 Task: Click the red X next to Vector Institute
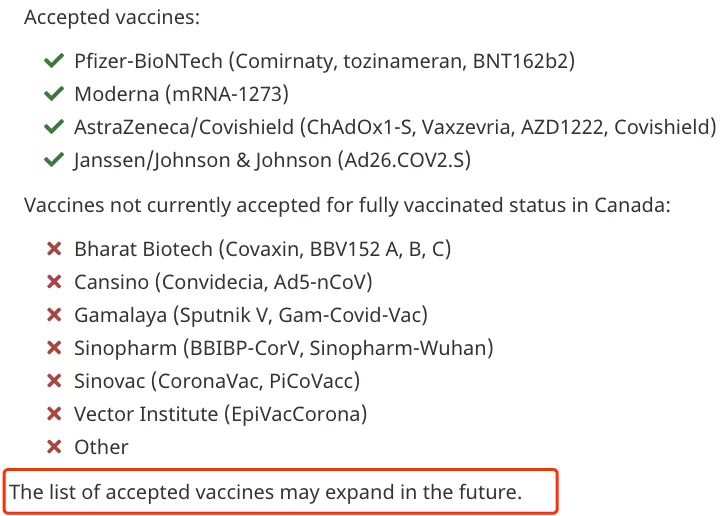[x=54, y=414]
